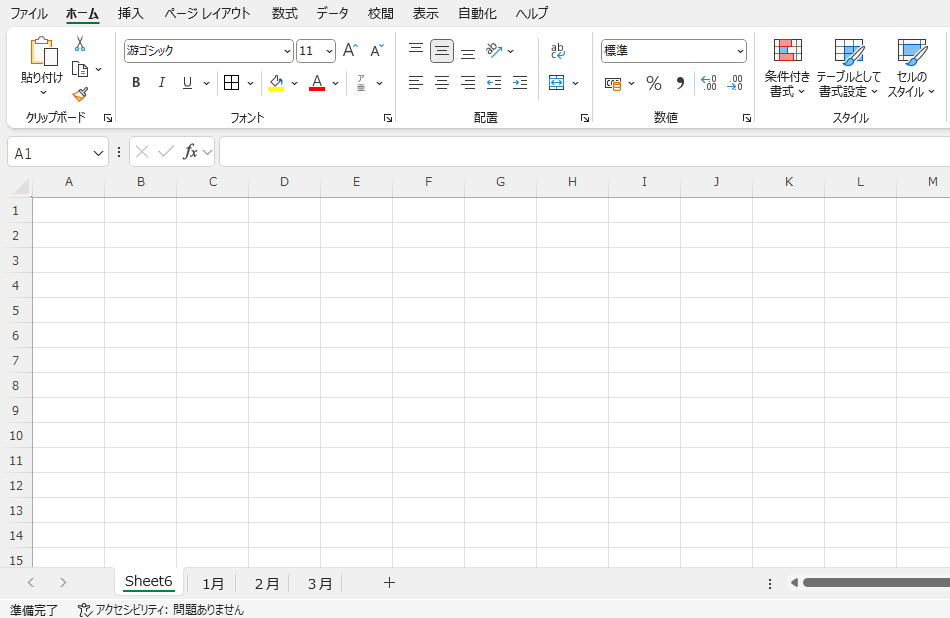Align text left

click(416, 83)
